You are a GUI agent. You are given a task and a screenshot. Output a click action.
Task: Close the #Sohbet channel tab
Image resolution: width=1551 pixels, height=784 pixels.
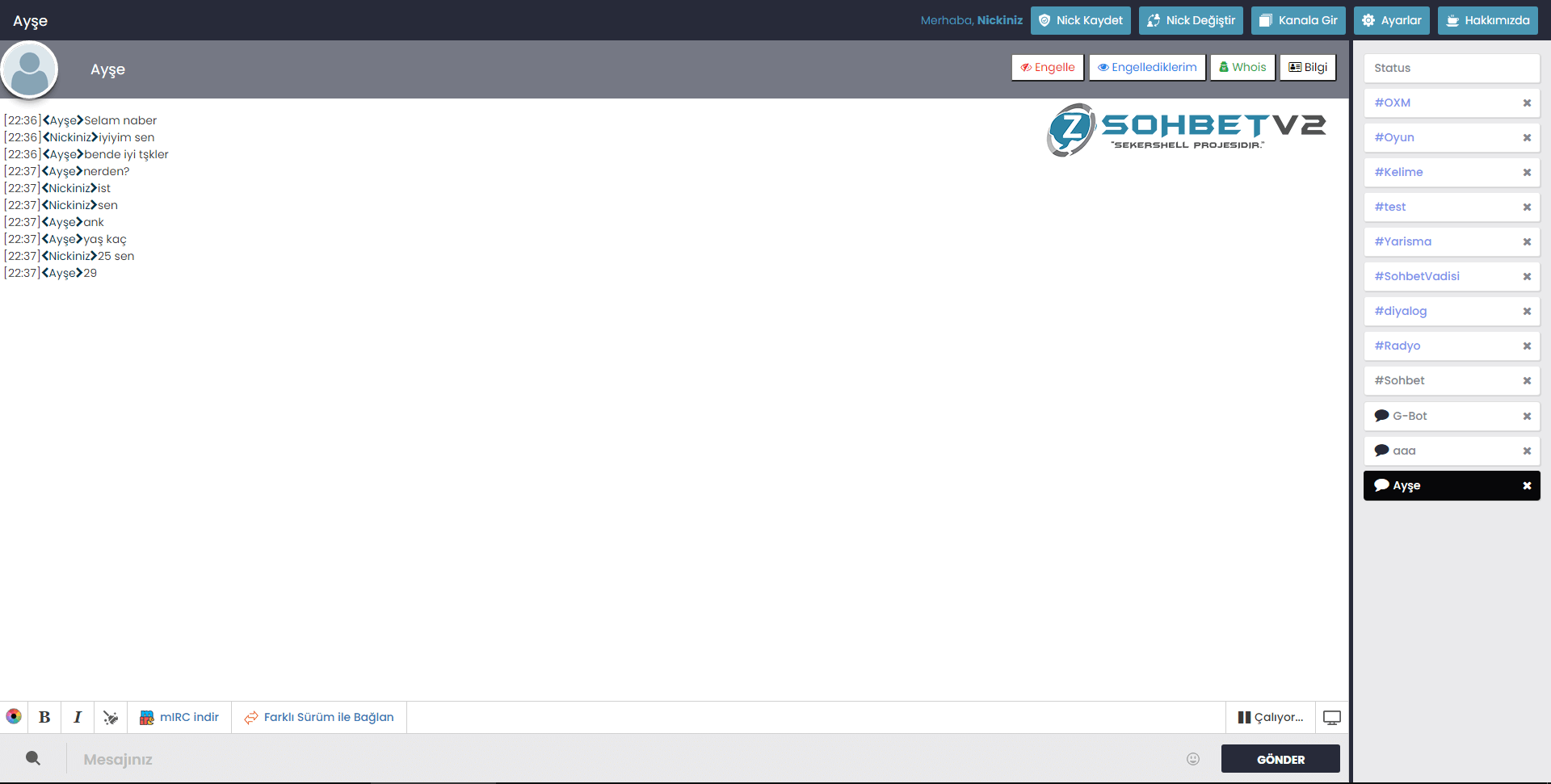tap(1527, 380)
